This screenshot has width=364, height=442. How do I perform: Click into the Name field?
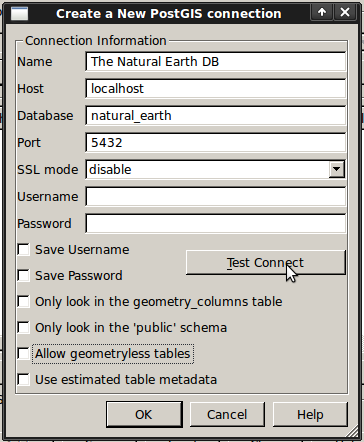[216, 62]
